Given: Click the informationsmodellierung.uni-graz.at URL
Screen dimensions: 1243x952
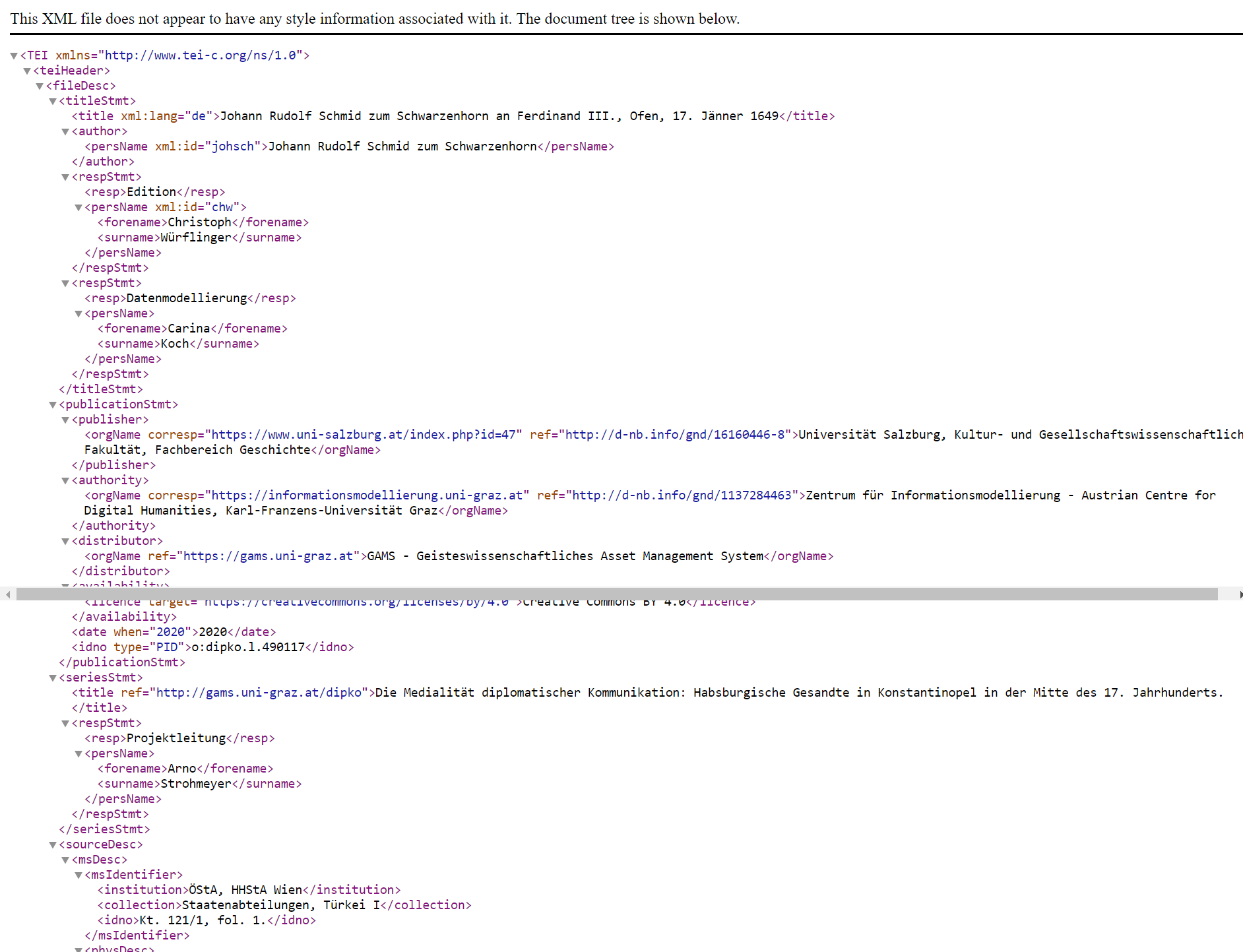Looking at the screenshot, I should [367, 495].
